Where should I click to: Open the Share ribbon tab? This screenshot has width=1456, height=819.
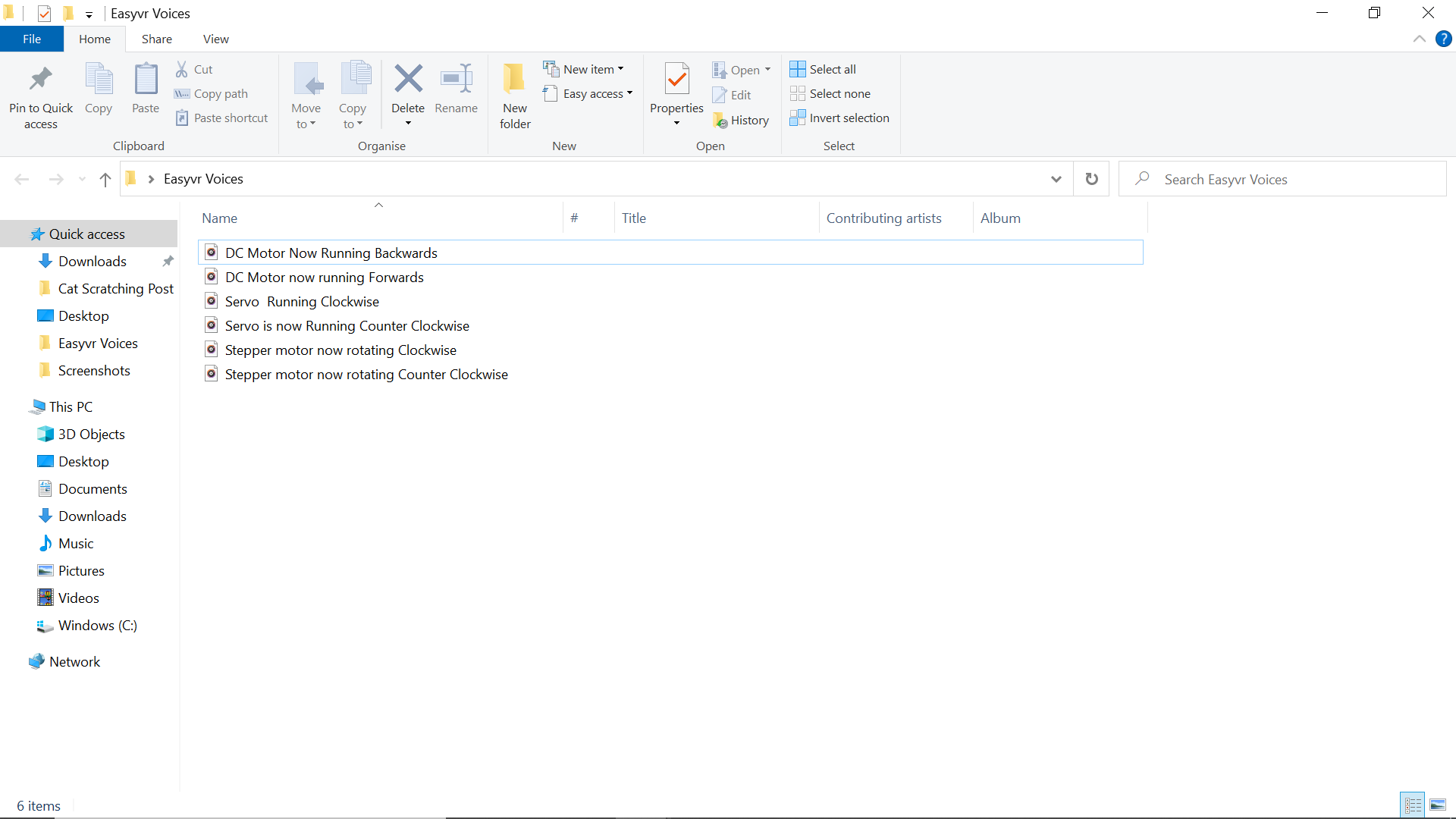pos(156,39)
